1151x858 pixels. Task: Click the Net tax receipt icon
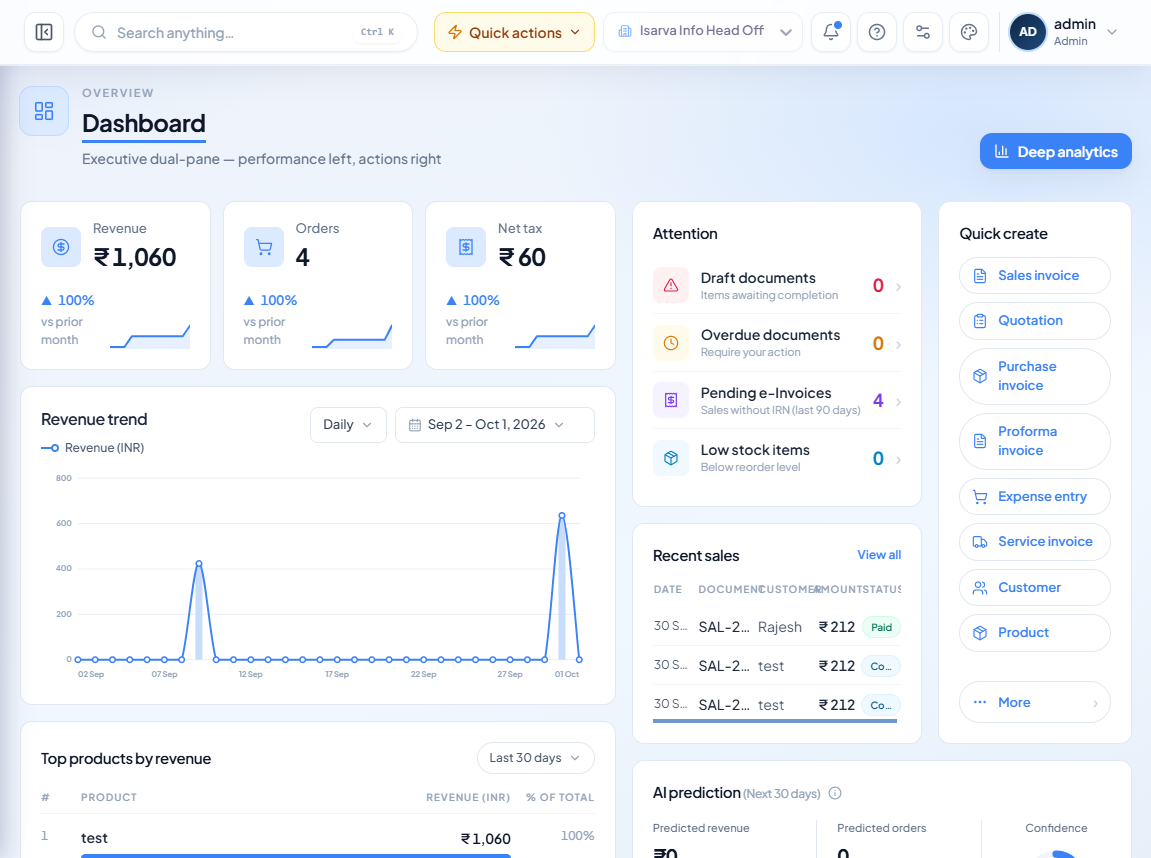[x=466, y=247]
